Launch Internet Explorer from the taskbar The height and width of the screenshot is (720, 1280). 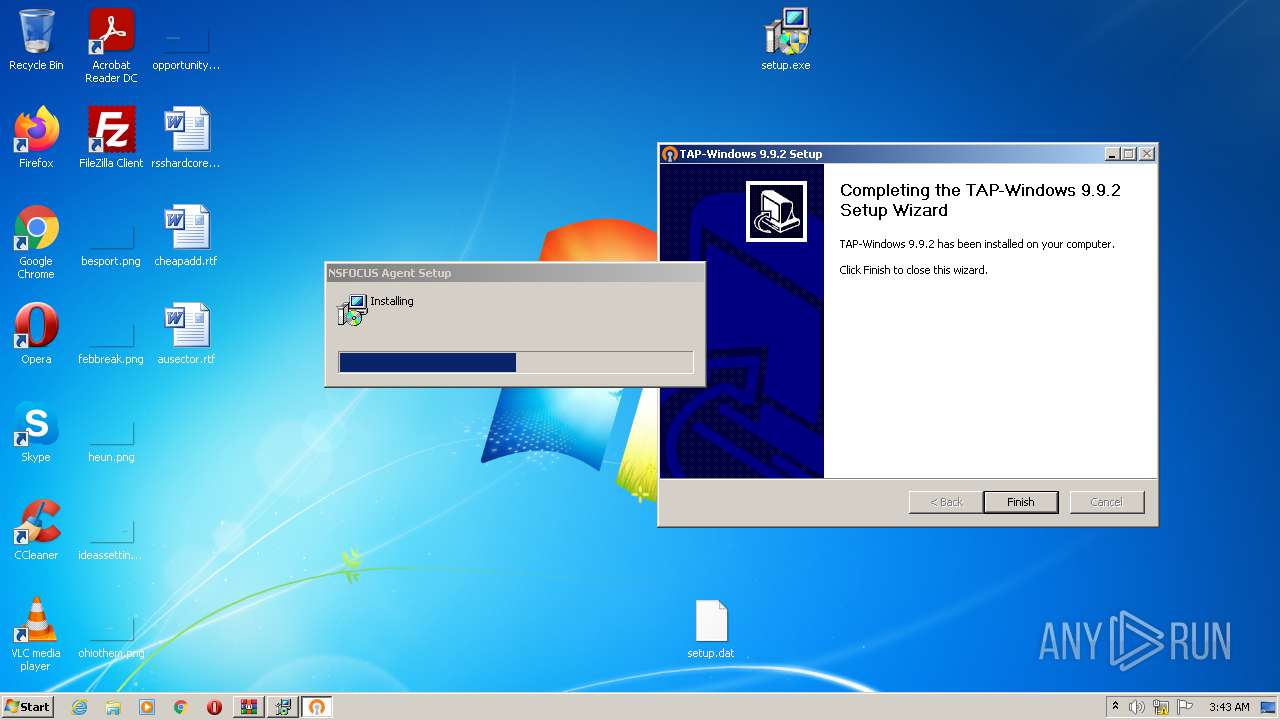79,707
